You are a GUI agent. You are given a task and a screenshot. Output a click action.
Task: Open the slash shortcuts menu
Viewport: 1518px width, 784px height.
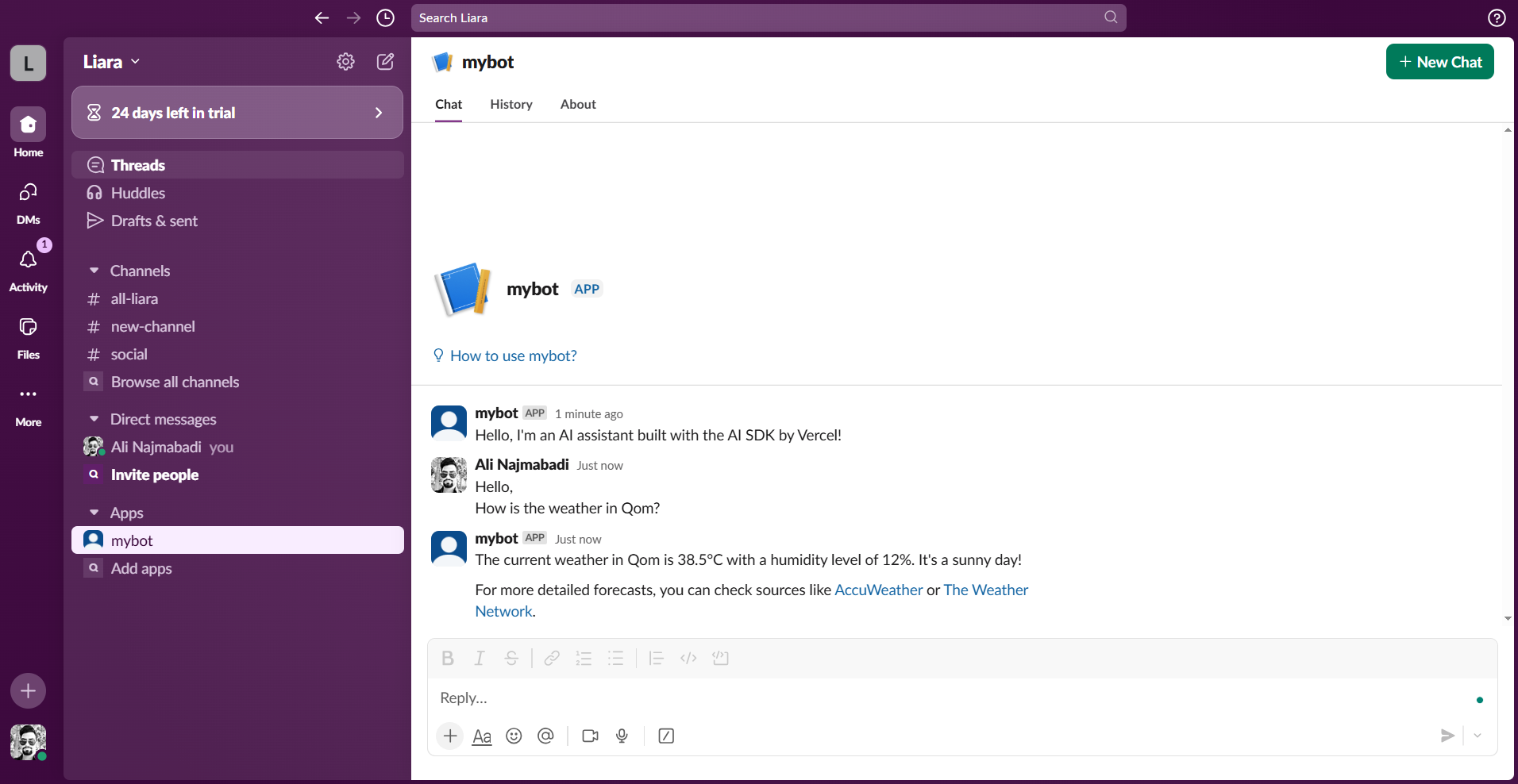click(x=666, y=736)
